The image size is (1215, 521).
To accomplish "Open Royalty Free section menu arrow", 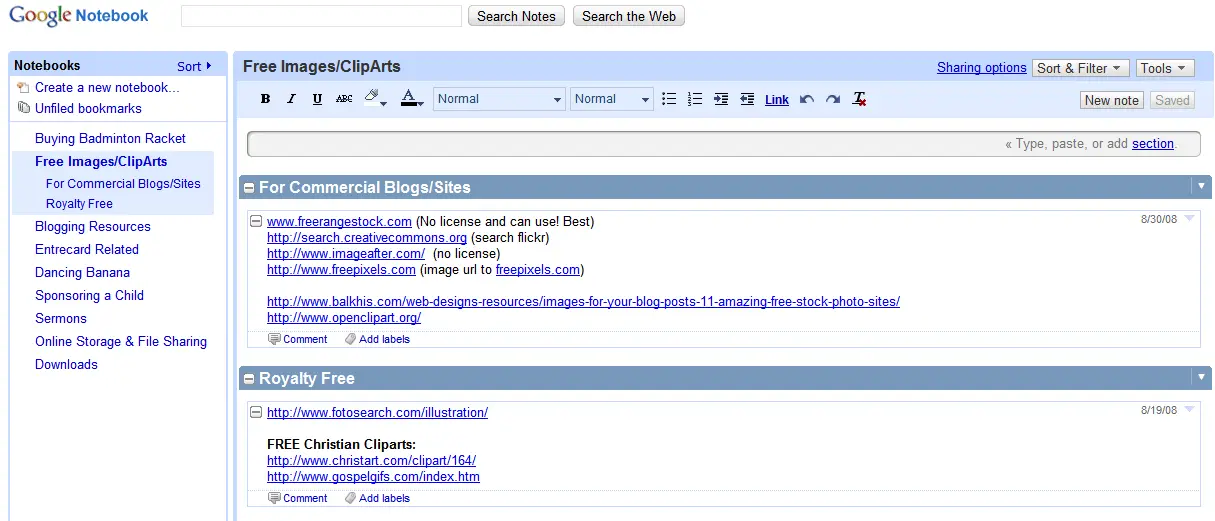I will click(x=1201, y=377).
